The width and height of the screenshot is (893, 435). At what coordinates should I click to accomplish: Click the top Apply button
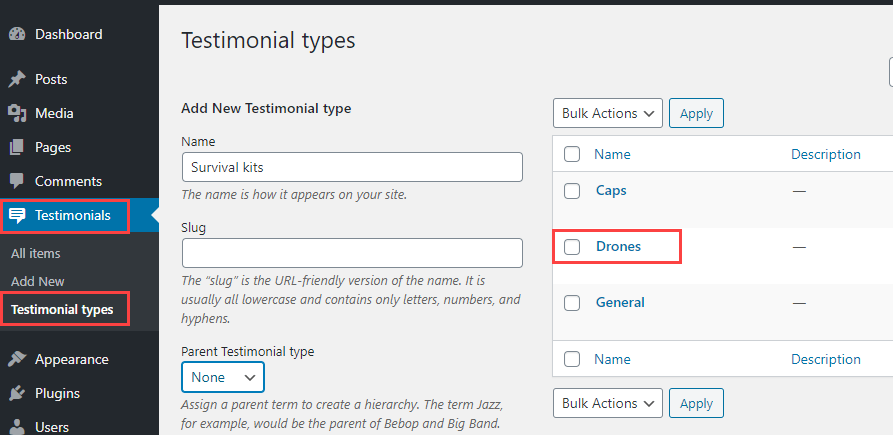(696, 113)
